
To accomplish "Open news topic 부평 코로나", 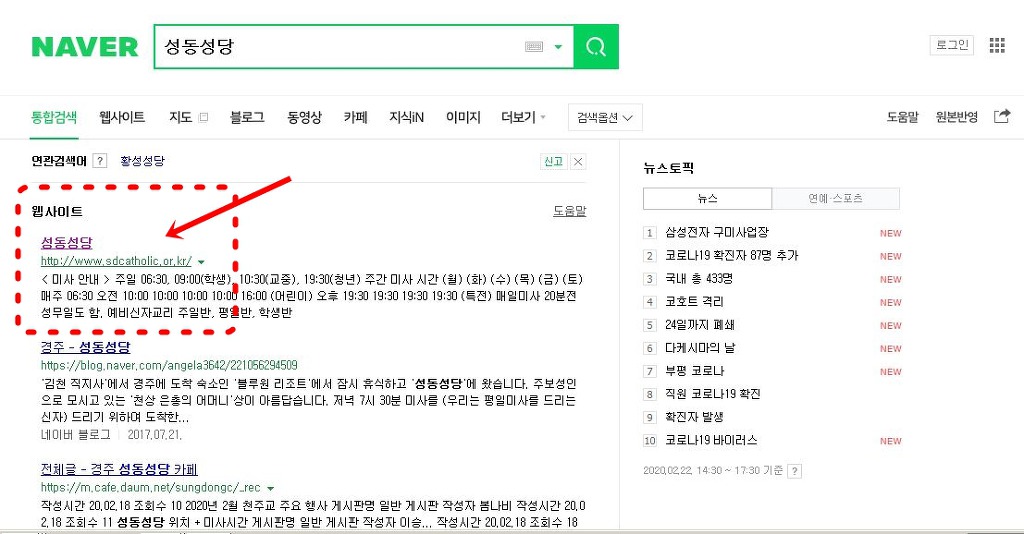I will (694, 371).
